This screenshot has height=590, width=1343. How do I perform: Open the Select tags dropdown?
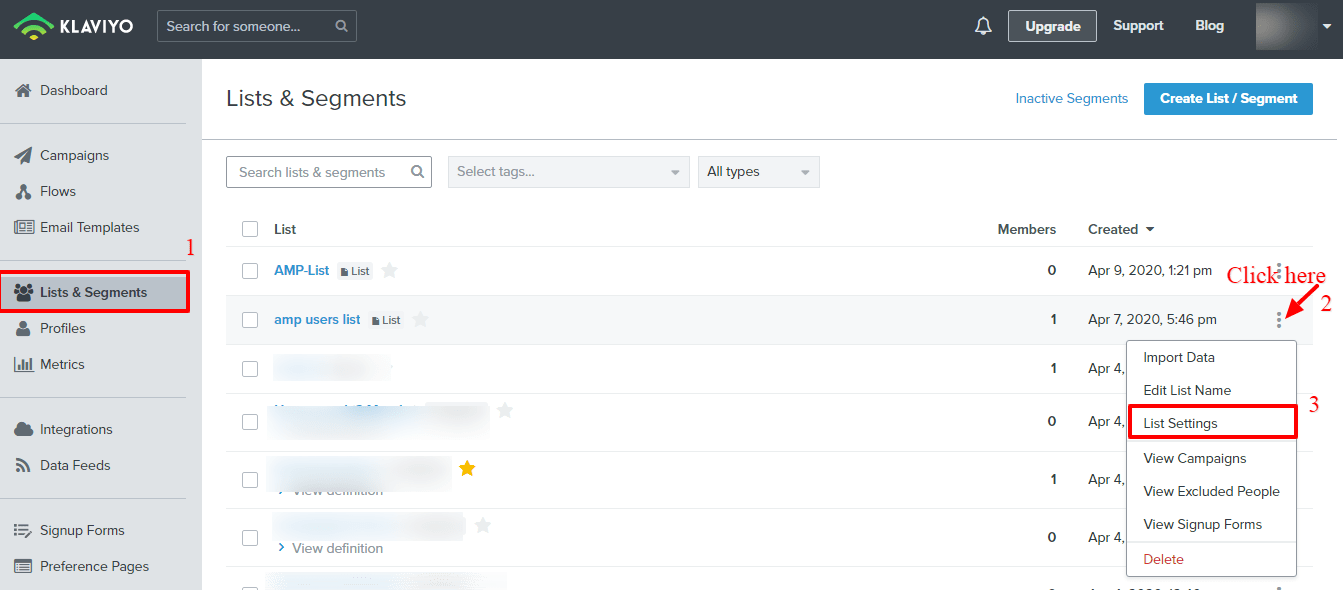569,172
